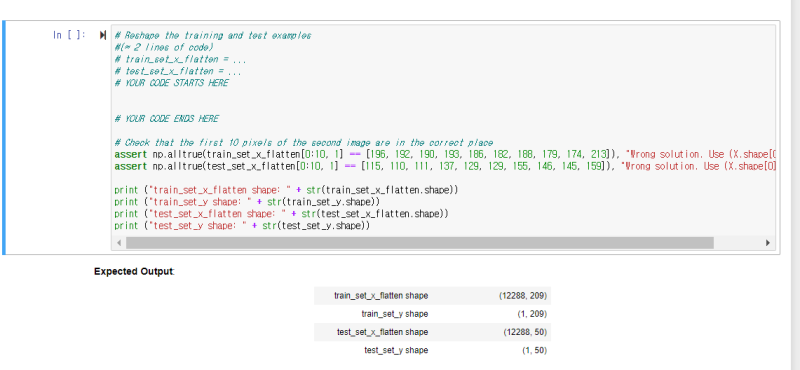Viewport: 800px width, 370px height.
Task: Click the table cell 'test_set_y shape'
Action: click(396, 351)
